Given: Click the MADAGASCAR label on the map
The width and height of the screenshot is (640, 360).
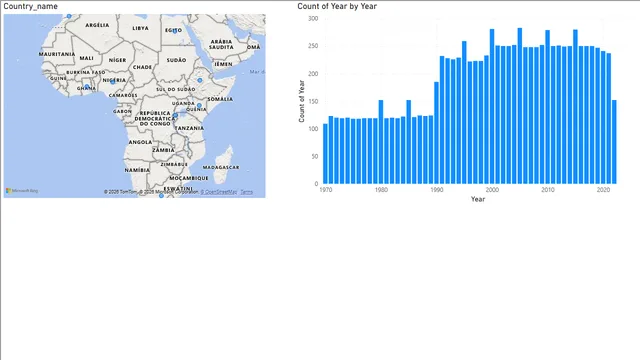Looking at the screenshot, I should tap(221, 167).
